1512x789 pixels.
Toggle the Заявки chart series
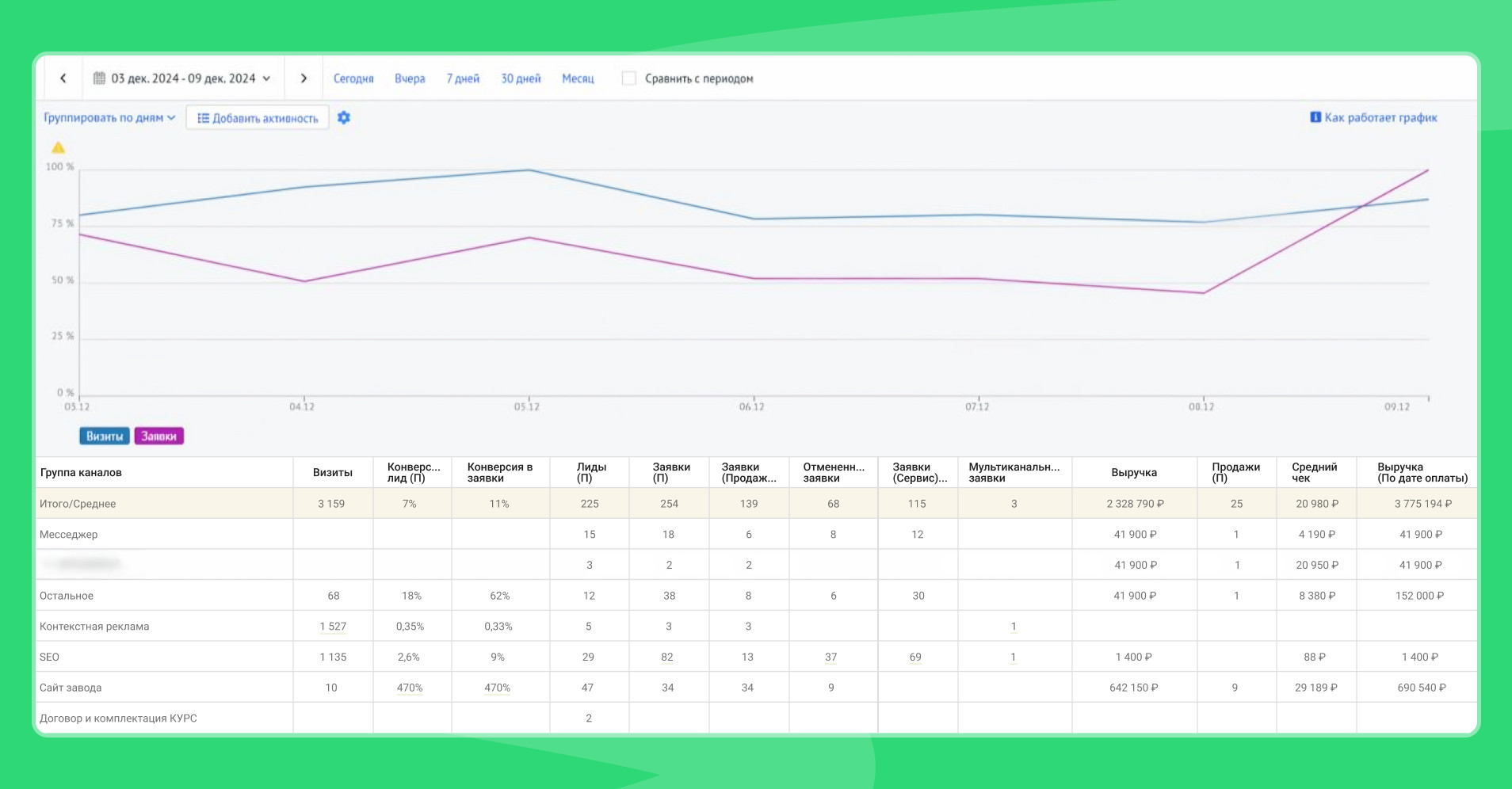click(x=158, y=436)
